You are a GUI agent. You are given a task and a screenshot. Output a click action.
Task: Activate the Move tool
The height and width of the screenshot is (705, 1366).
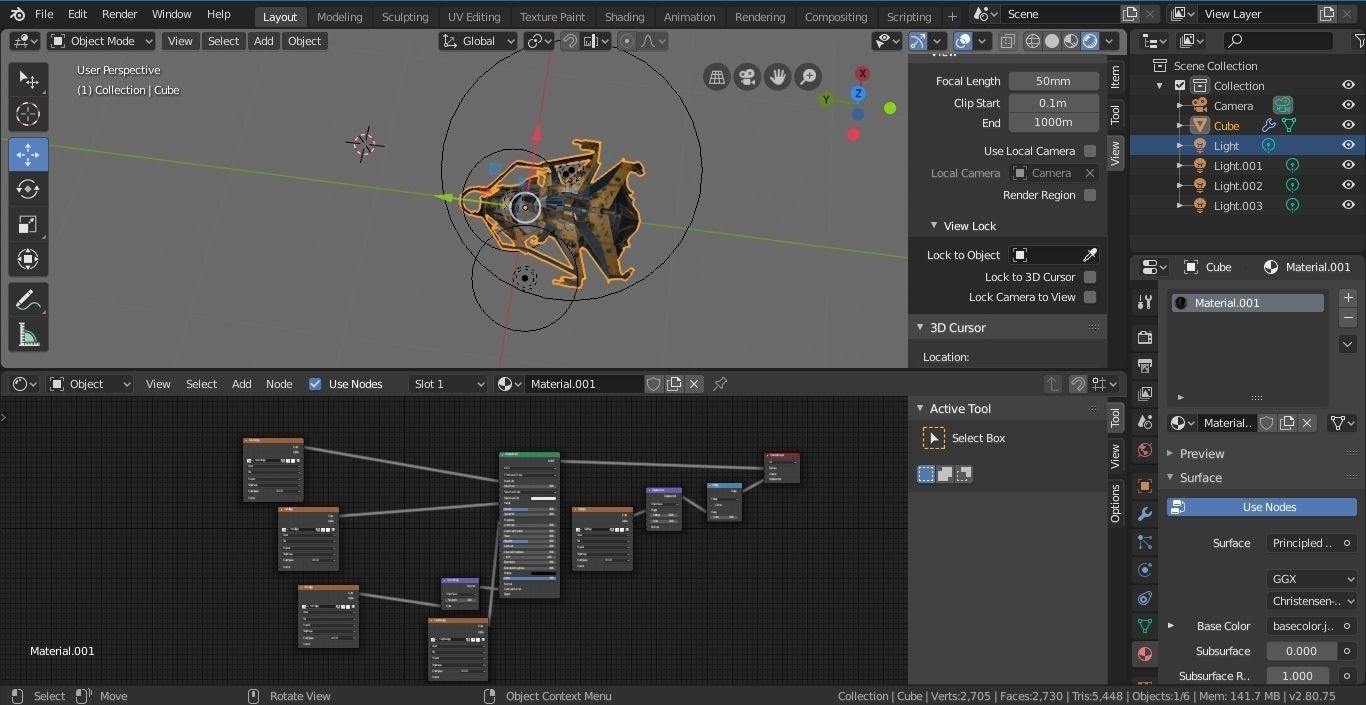coord(28,154)
